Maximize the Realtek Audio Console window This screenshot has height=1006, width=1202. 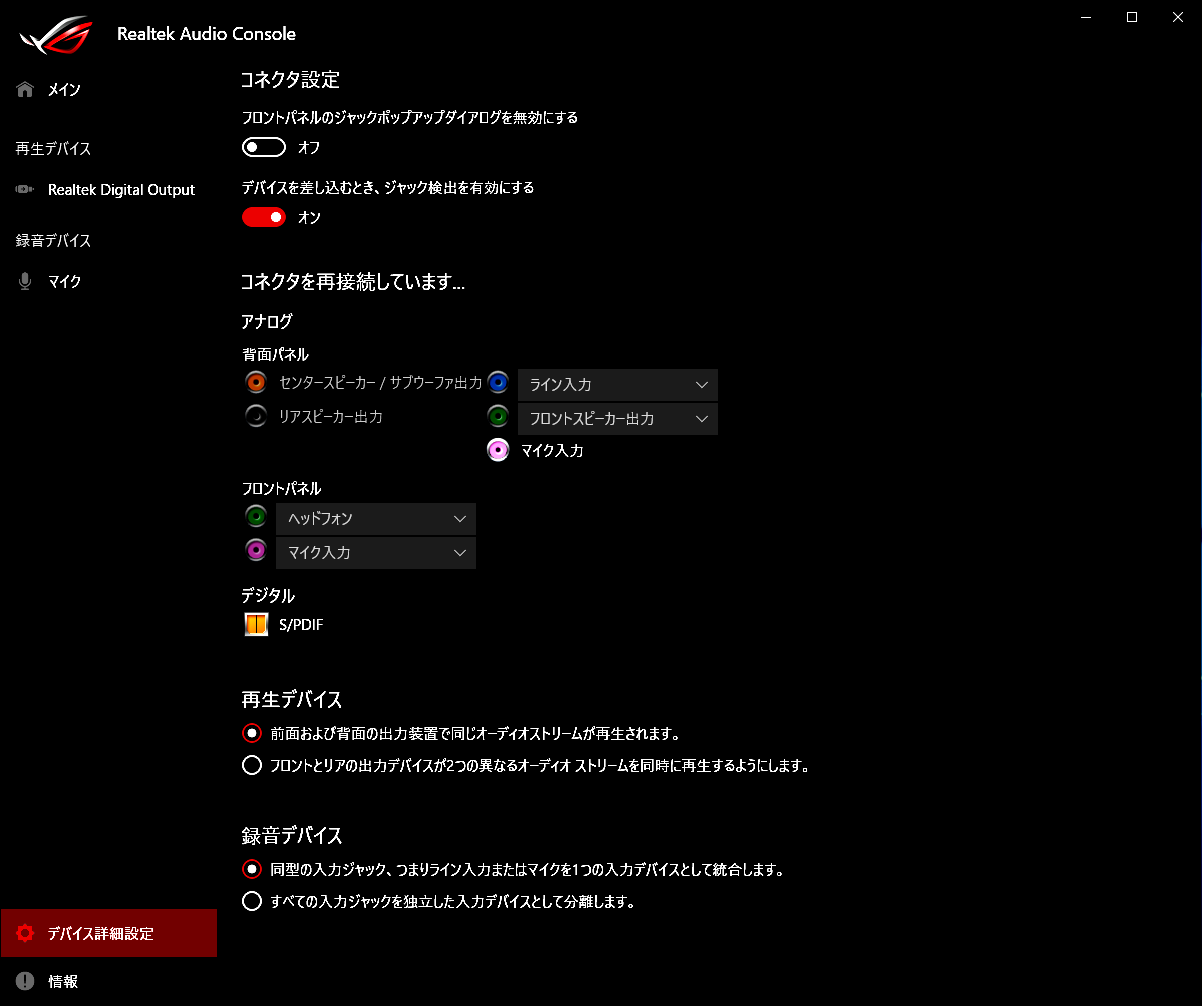tap(1132, 16)
